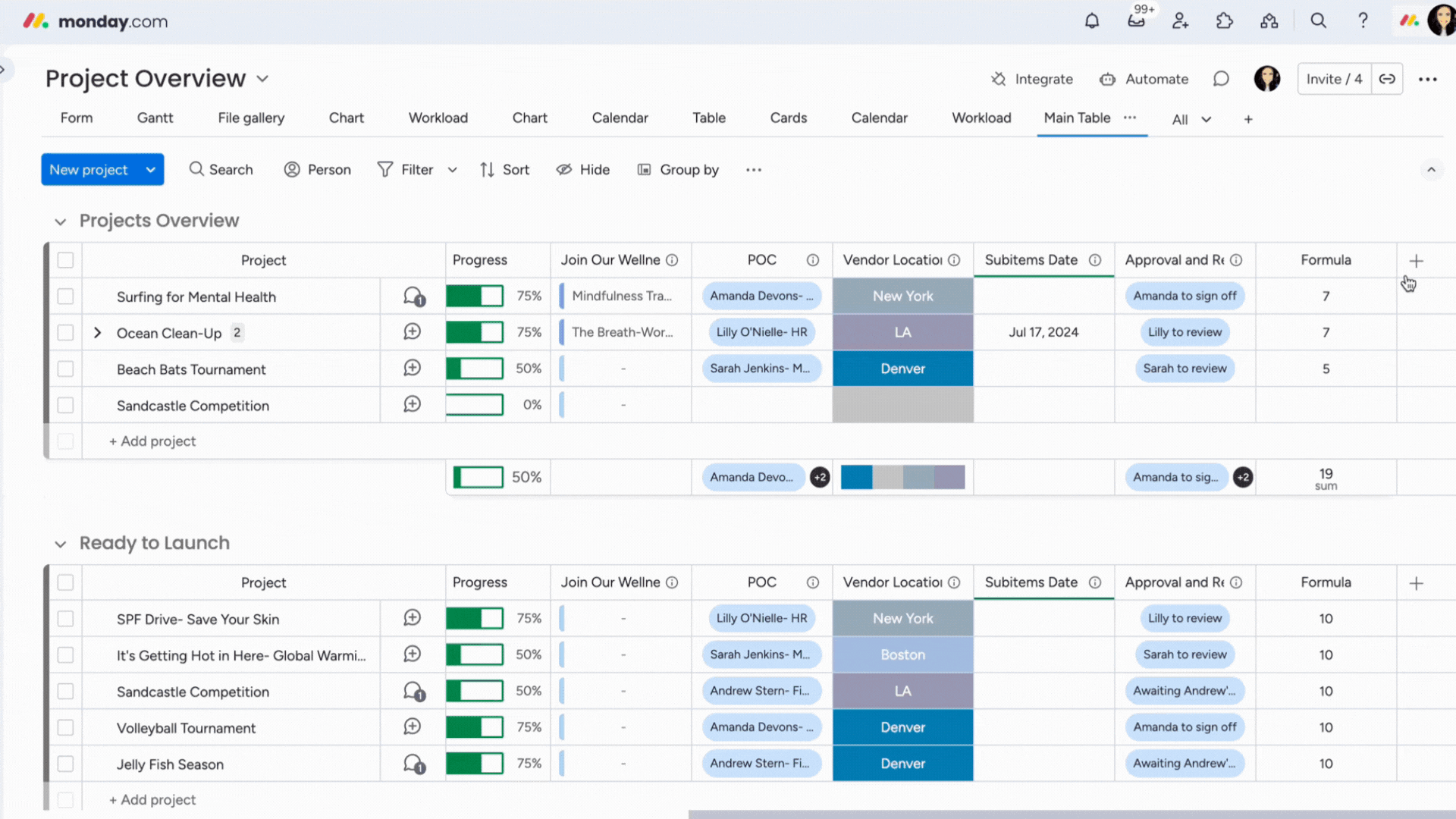The height and width of the screenshot is (819, 1456).
Task: Click the LA status for Ocean Clean-Up
Action: click(902, 332)
